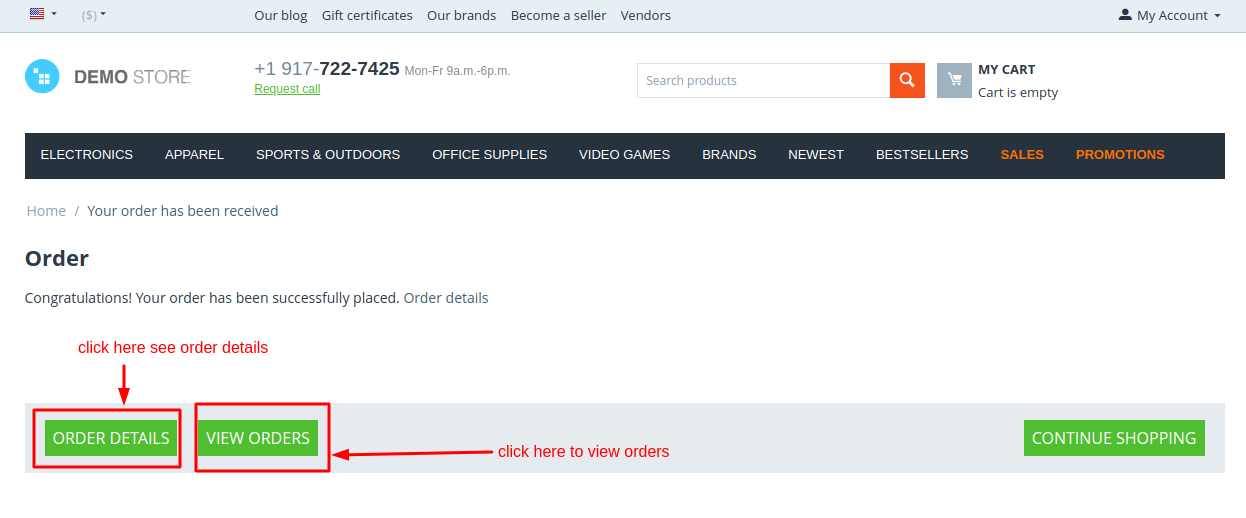Click the shopping cart icon

point(954,80)
